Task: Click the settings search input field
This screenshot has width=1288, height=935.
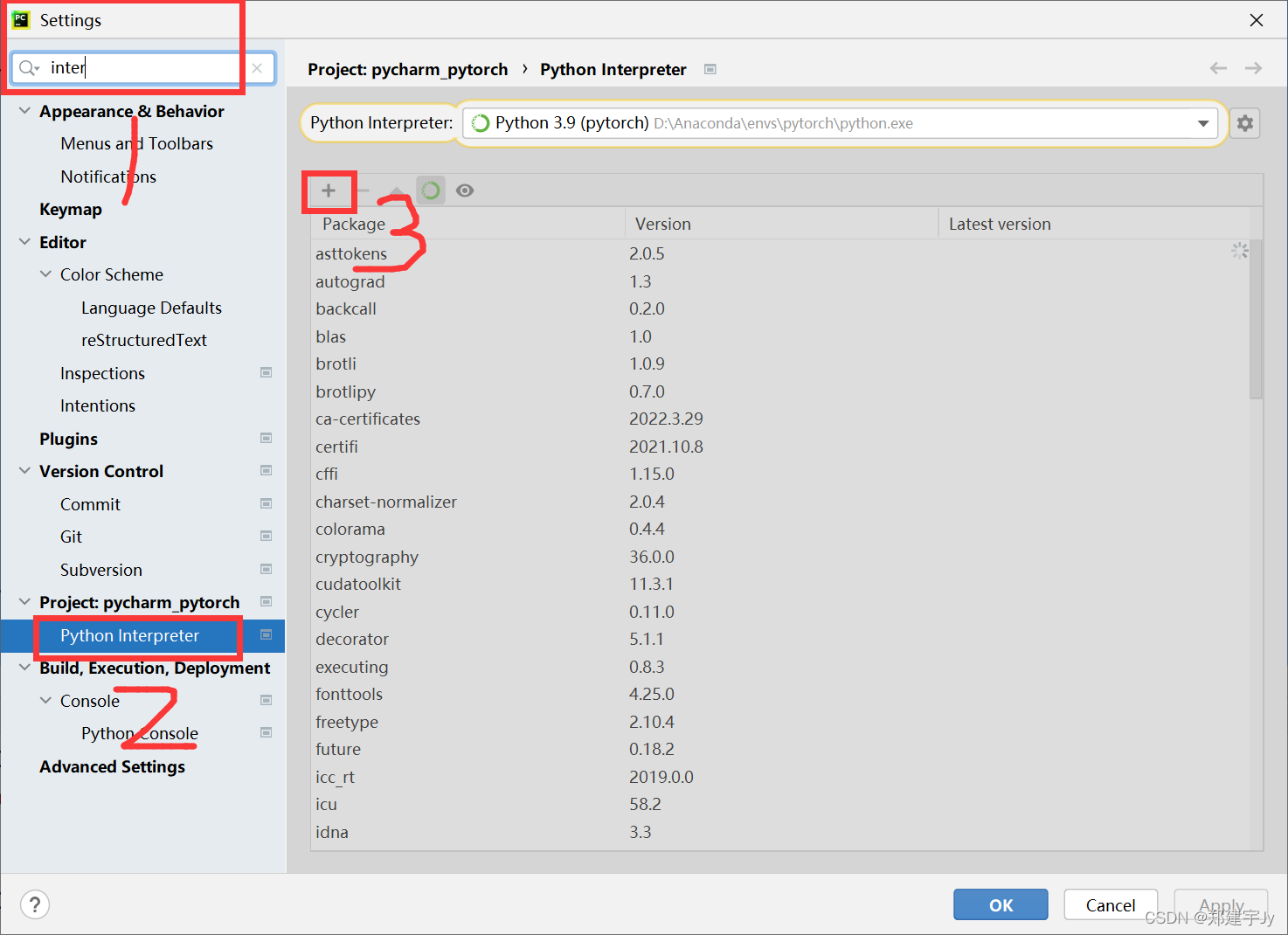Action: tap(143, 68)
